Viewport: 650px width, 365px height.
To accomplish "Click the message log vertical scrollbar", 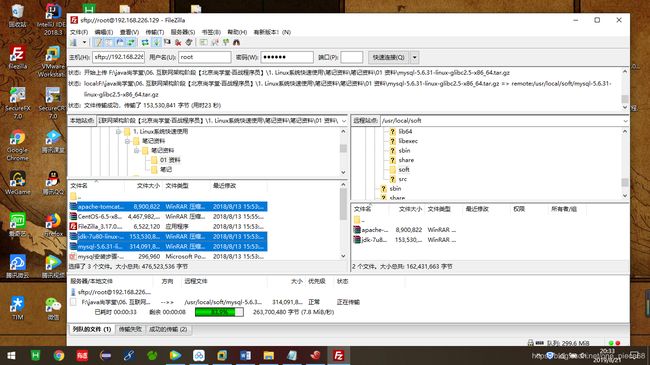I will (625, 89).
